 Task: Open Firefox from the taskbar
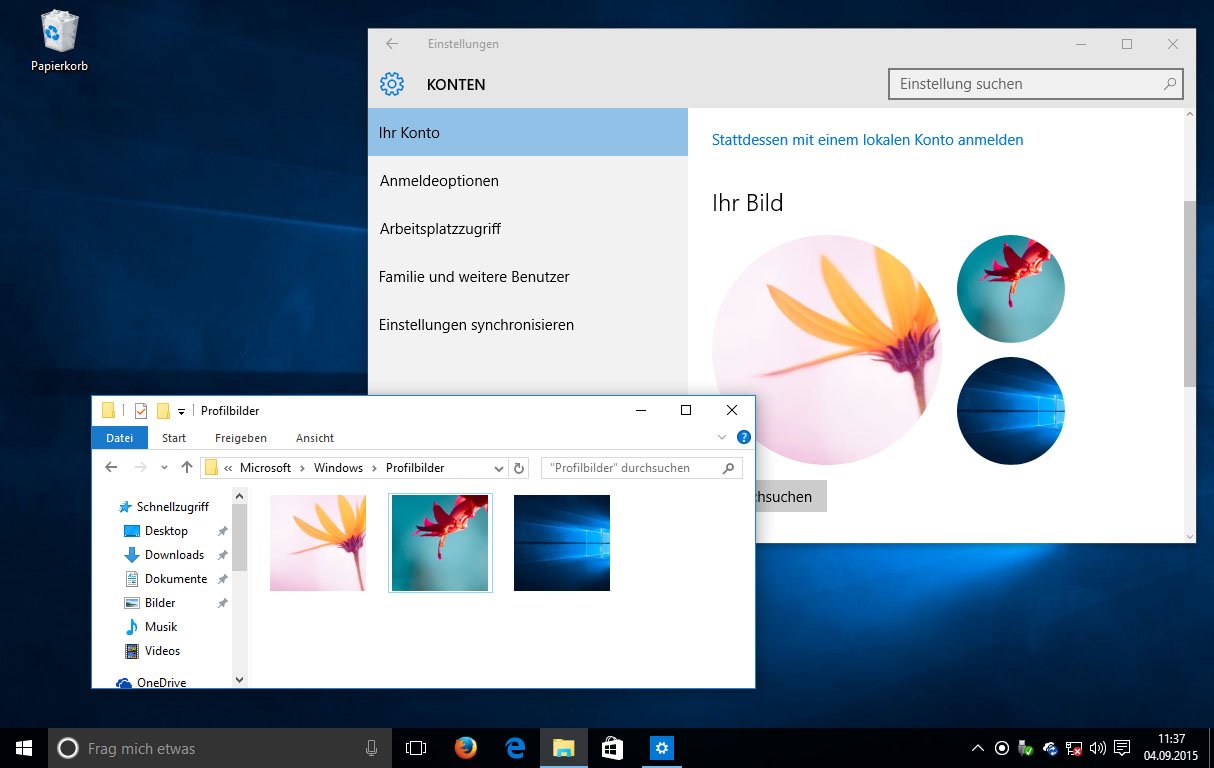pyautogui.click(x=465, y=747)
